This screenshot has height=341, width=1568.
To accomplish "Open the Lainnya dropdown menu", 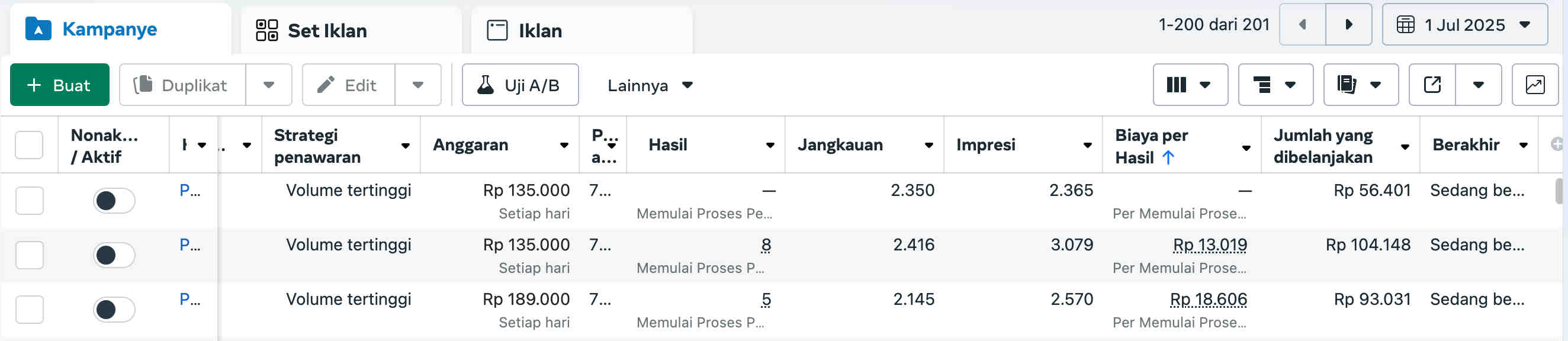I will click(650, 85).
